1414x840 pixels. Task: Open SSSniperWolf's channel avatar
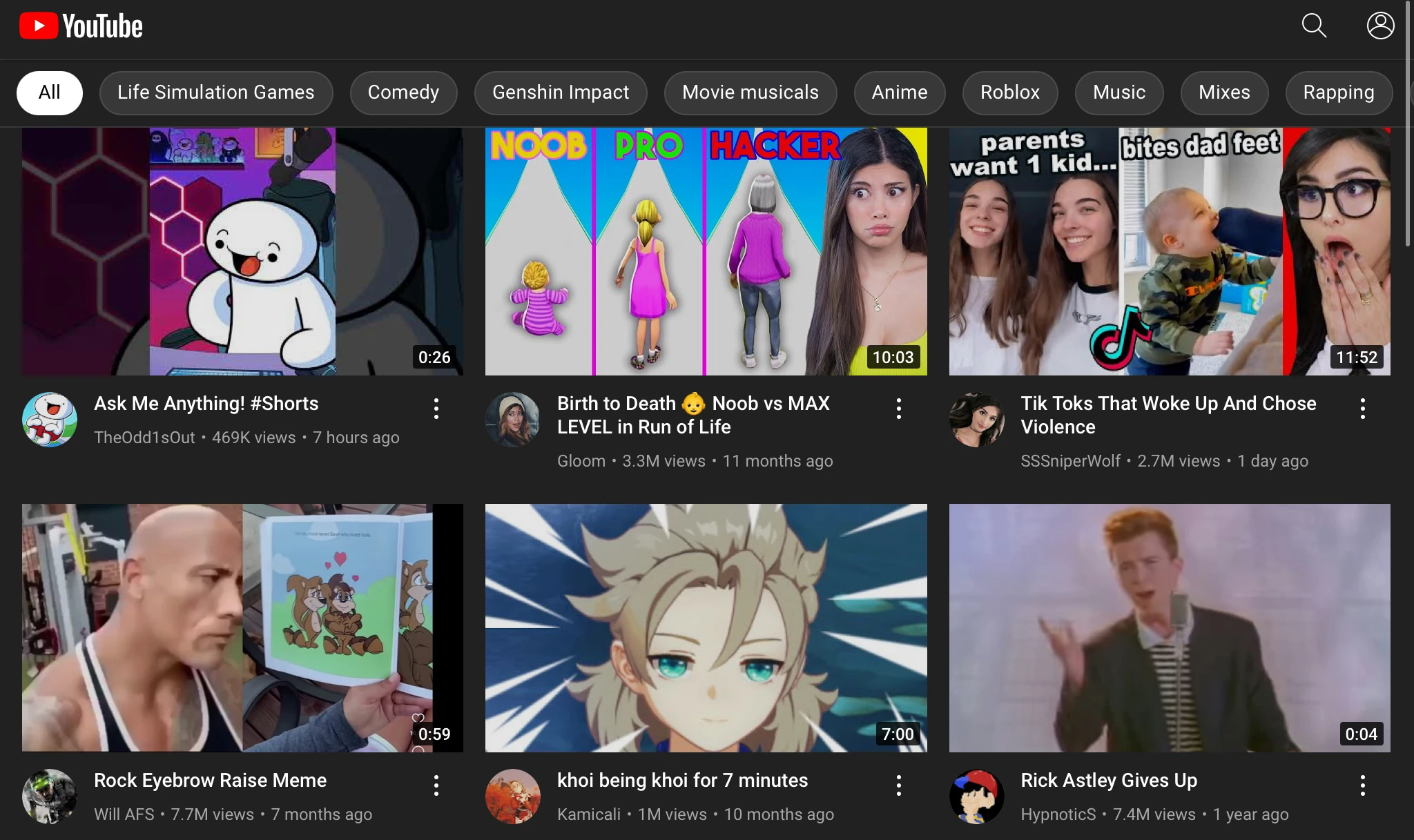[x=976, y=419]
